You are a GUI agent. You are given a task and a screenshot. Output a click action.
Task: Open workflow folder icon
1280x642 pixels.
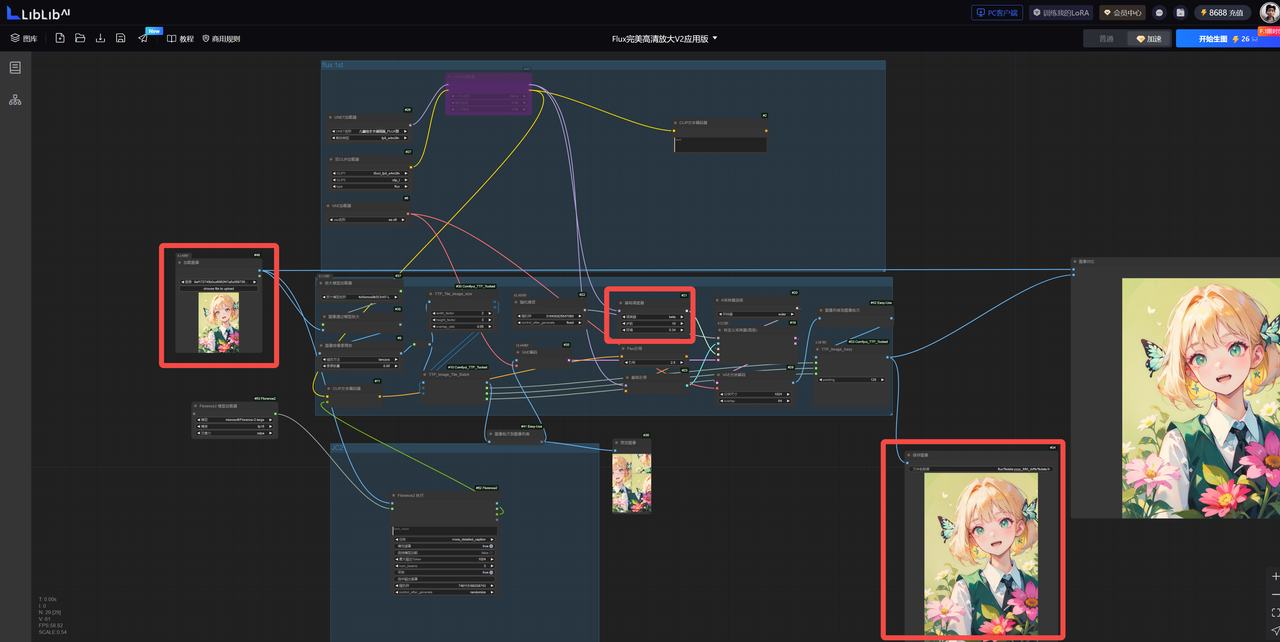click(80, 38)
